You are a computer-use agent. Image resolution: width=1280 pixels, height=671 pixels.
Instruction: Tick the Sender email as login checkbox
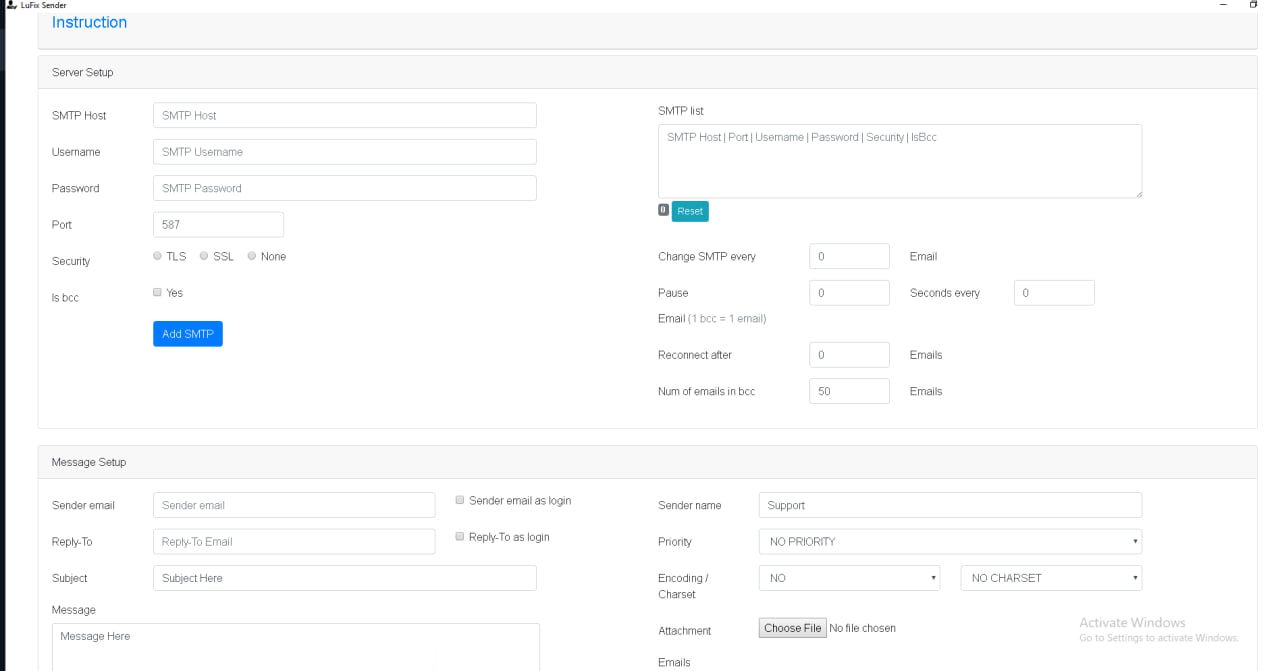pyautogui.click(x=460, y=500)
